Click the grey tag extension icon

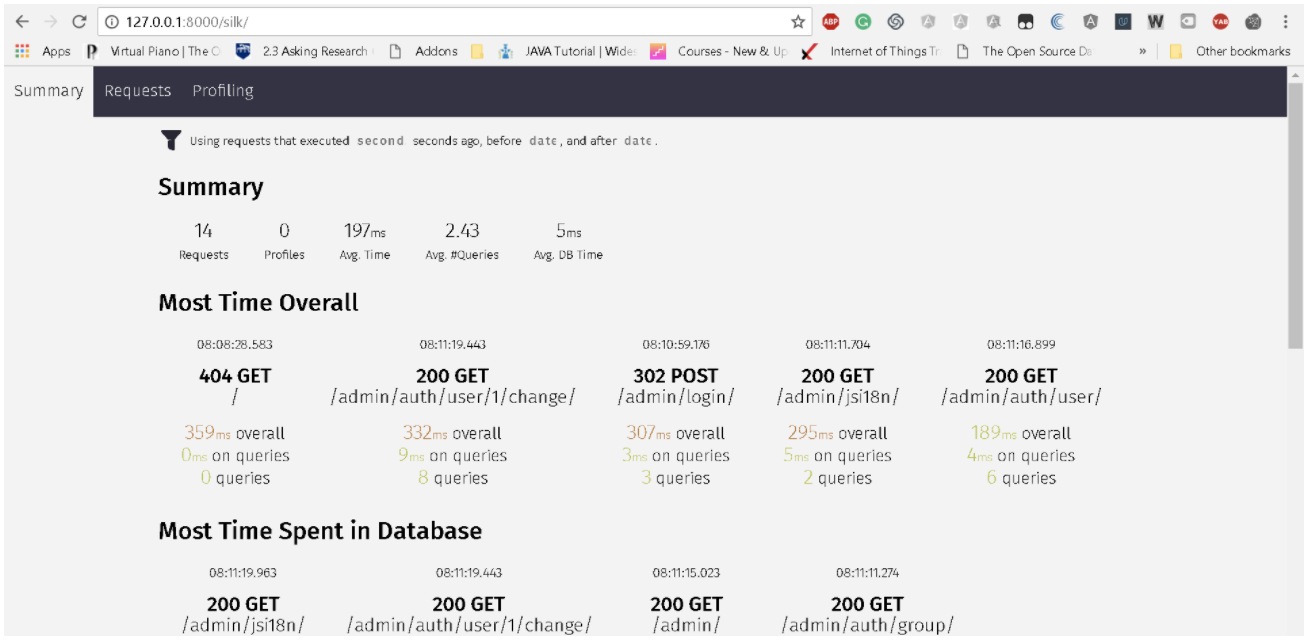(1188, 21)
